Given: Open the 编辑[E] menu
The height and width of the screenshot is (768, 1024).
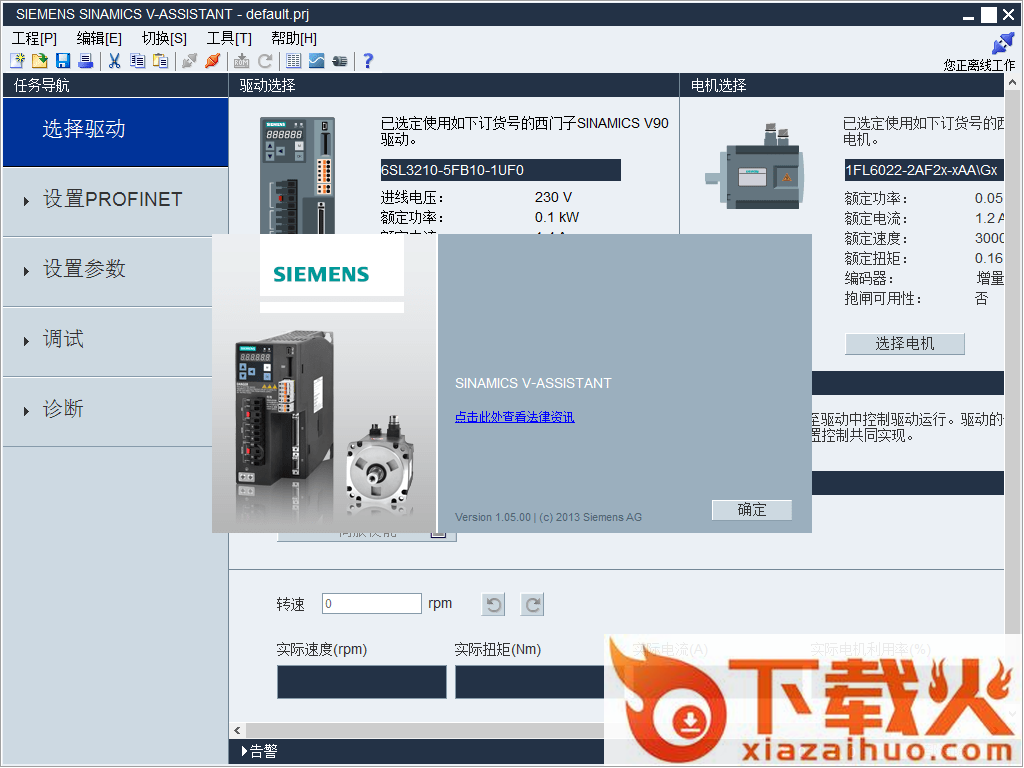Looking at the screenshot, I should point(99,39).
